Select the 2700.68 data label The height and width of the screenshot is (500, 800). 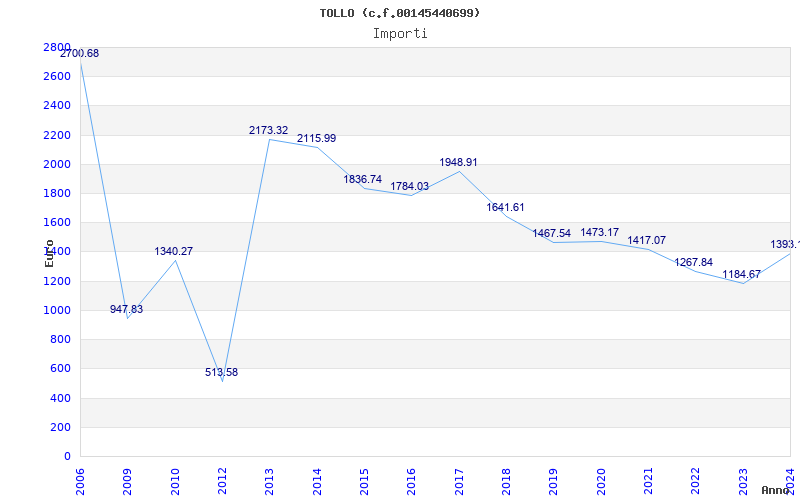(x=80, y=53)
